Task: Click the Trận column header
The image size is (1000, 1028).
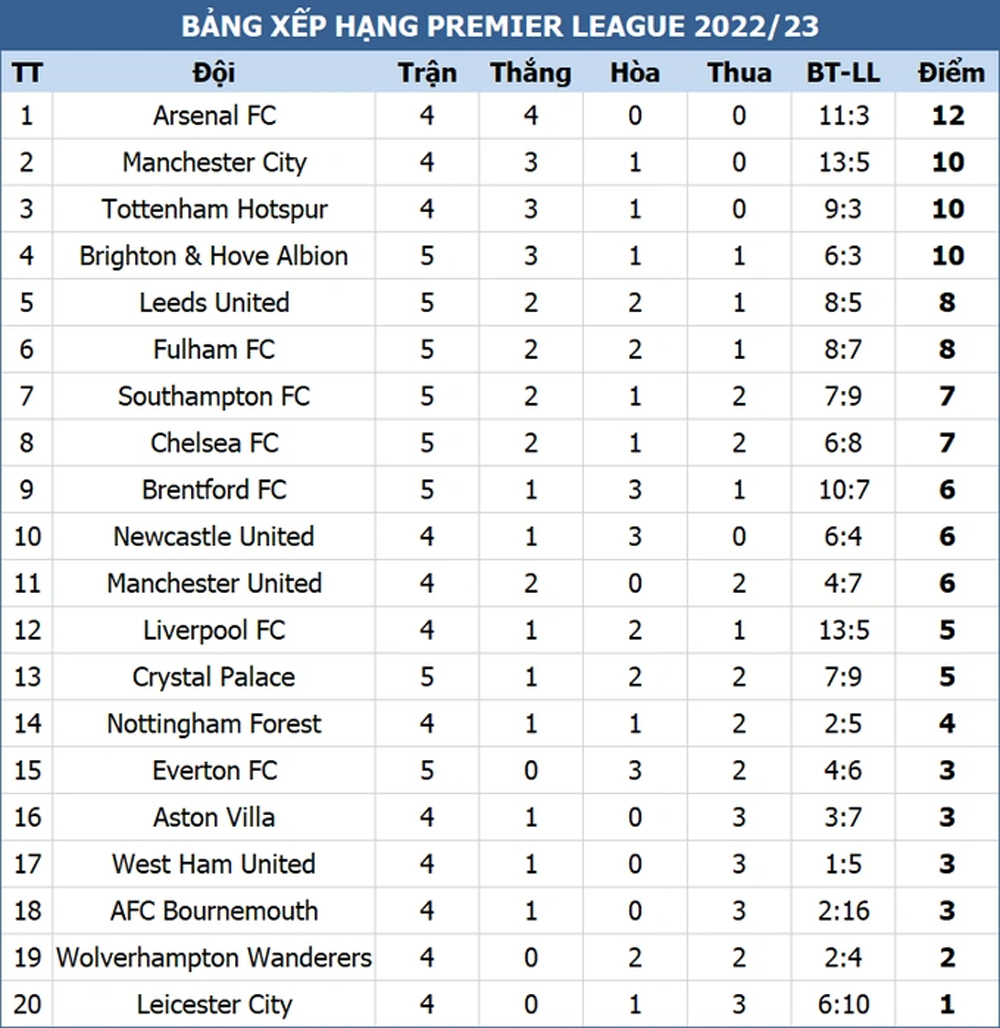Action: pos(427,73)
